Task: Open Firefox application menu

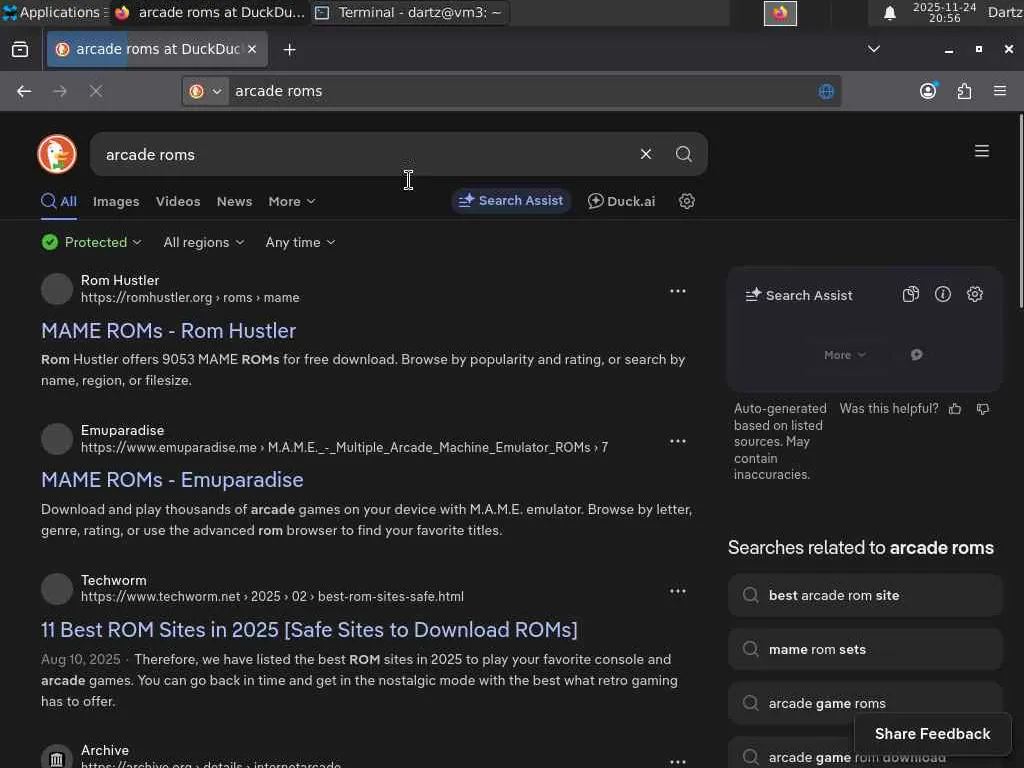Action: (1000, 91)
